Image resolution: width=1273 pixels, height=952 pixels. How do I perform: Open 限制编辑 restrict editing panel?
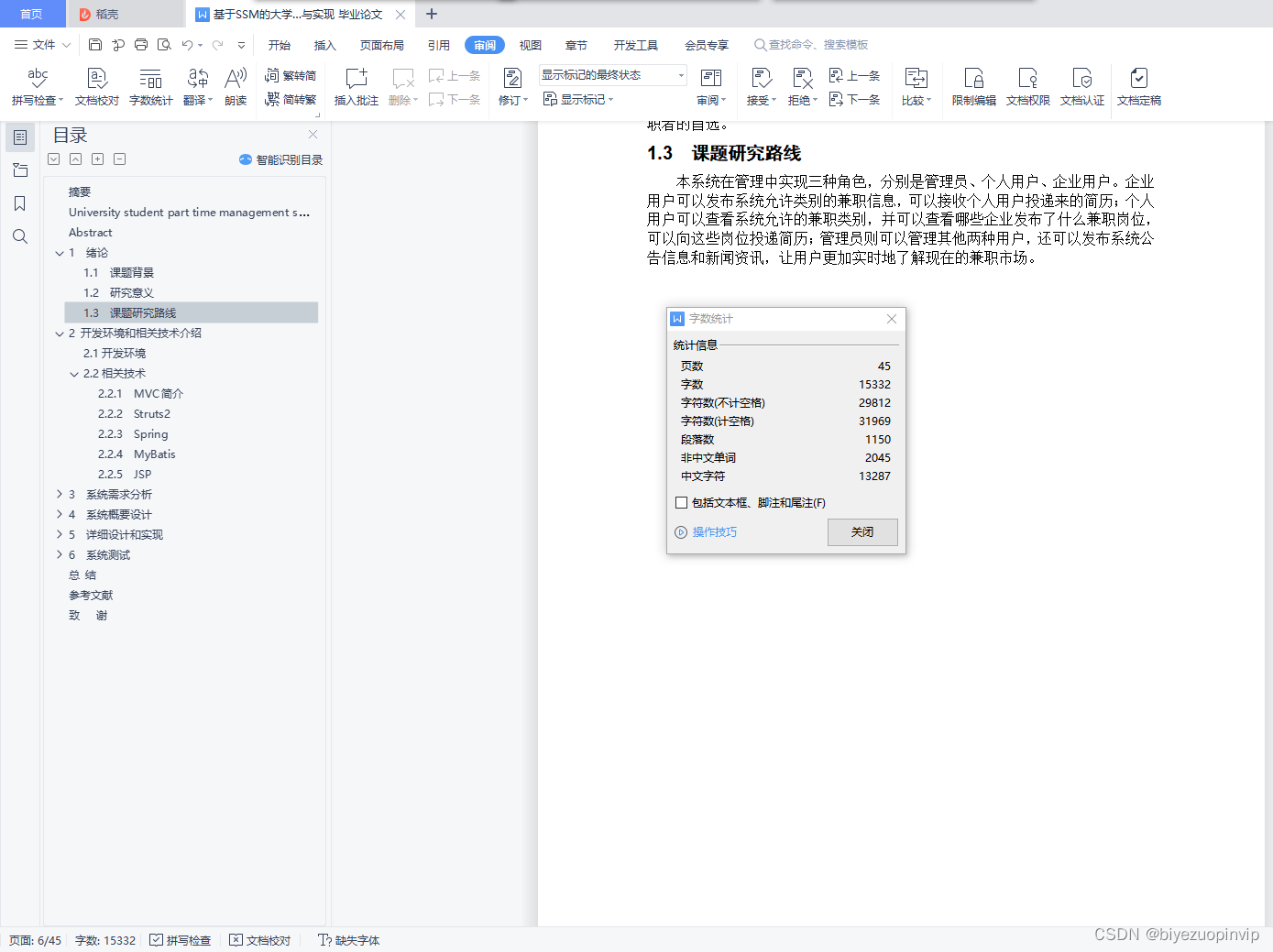pos(972,87)
